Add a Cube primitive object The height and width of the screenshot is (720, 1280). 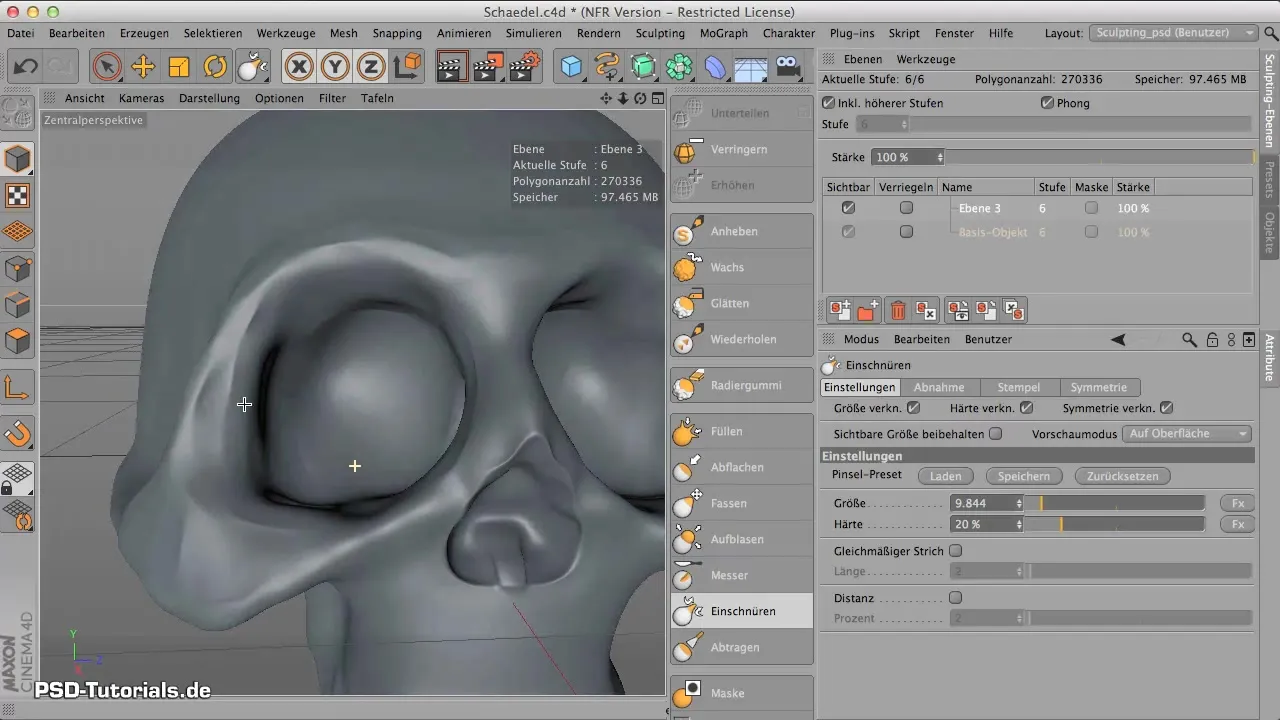tap(571, 67)
